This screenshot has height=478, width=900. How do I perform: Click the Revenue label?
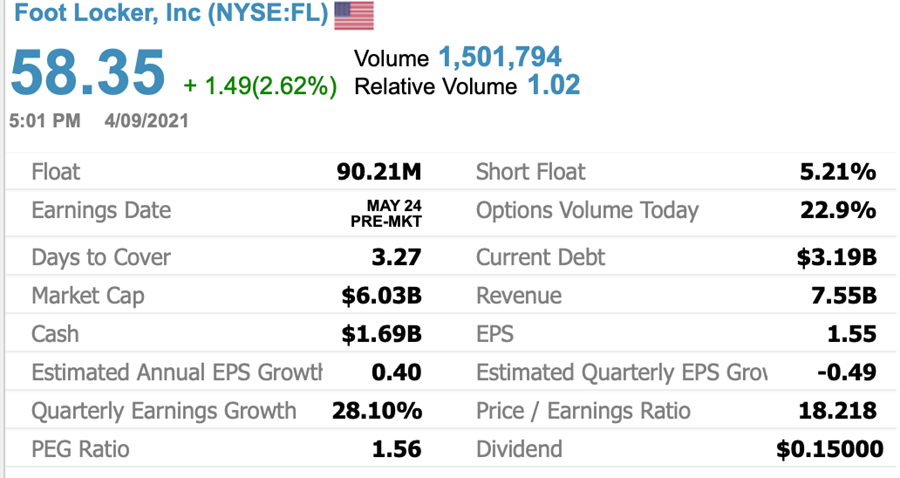pyautogui.click(x=519, y=296)
